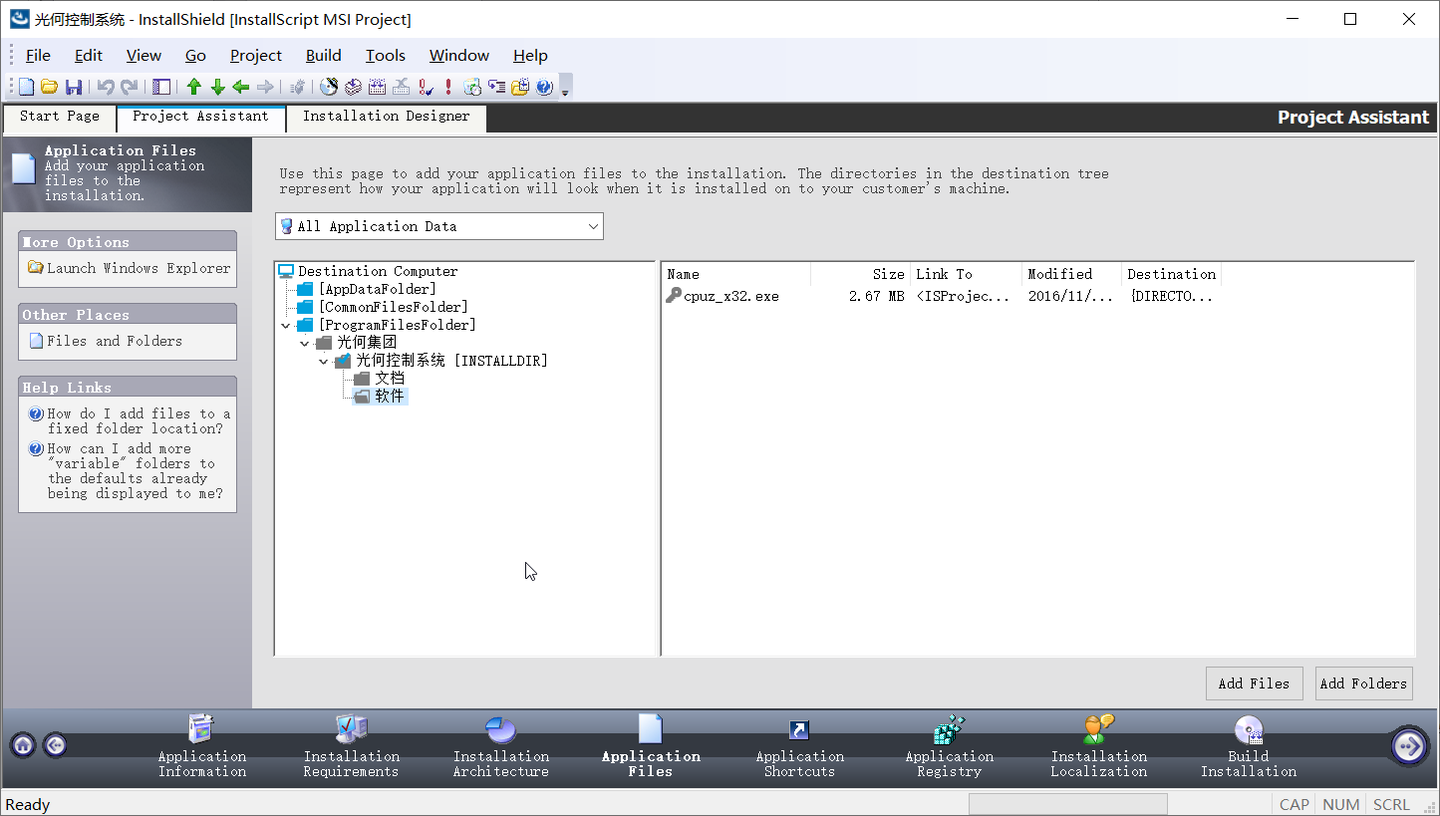Image resolution: width=1440 pixels, height=816 pixels.
Task: Click the Add Files button
Action: tap(1254, 683)
